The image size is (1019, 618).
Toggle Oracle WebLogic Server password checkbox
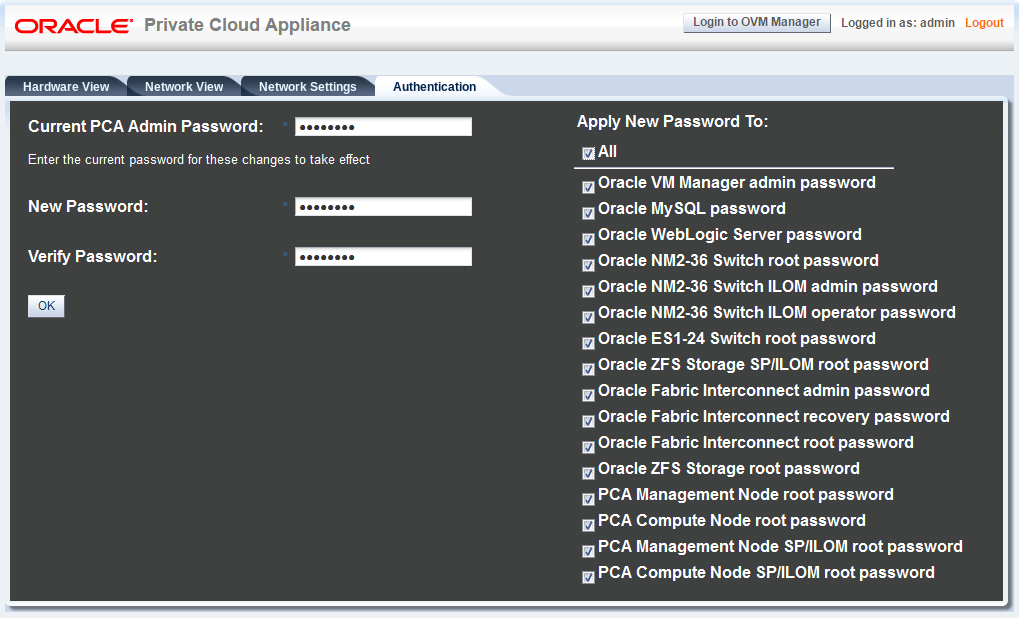click(x=589, y=239)
